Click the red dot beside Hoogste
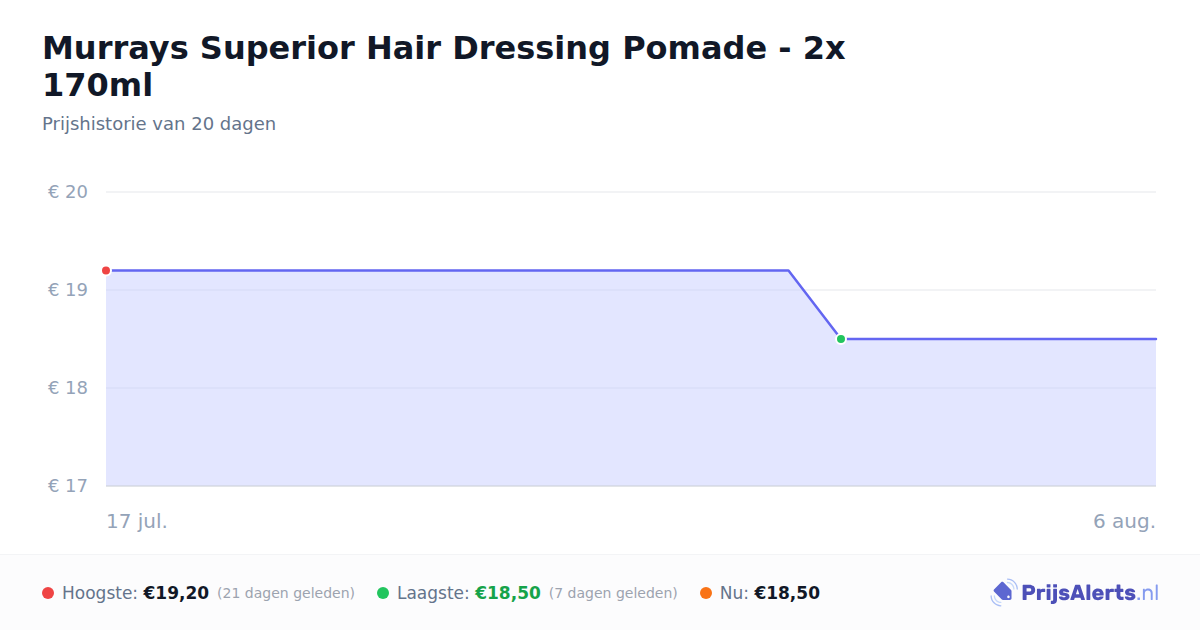This screenshot has height=630, width=1200. click(x=48, y=593)
